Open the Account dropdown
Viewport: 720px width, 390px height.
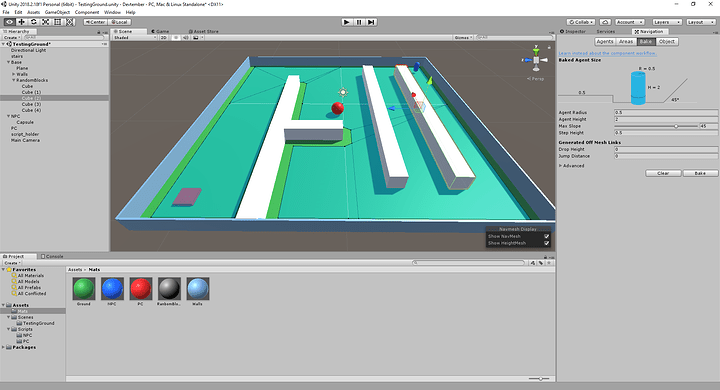pyautogui.click(x=630, y=22)
